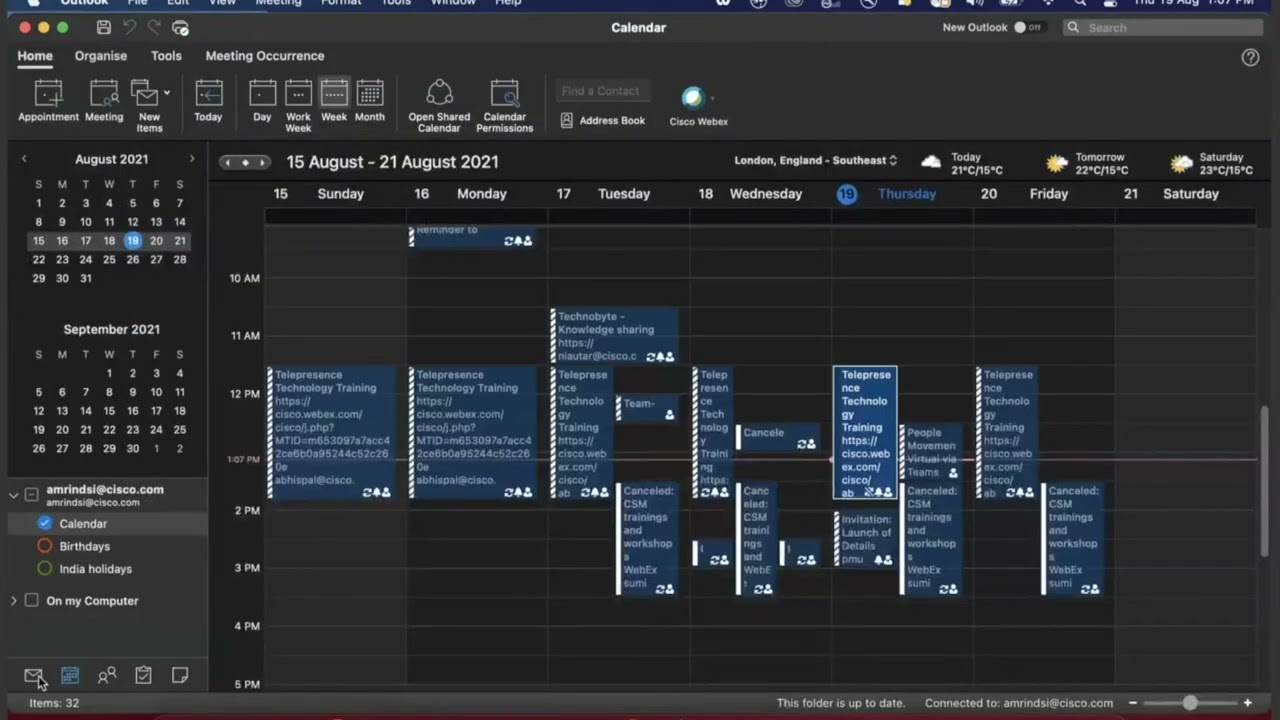Open the Window menu in the menu bar
The image size is (1280, 720).
(x=453, y=3)
